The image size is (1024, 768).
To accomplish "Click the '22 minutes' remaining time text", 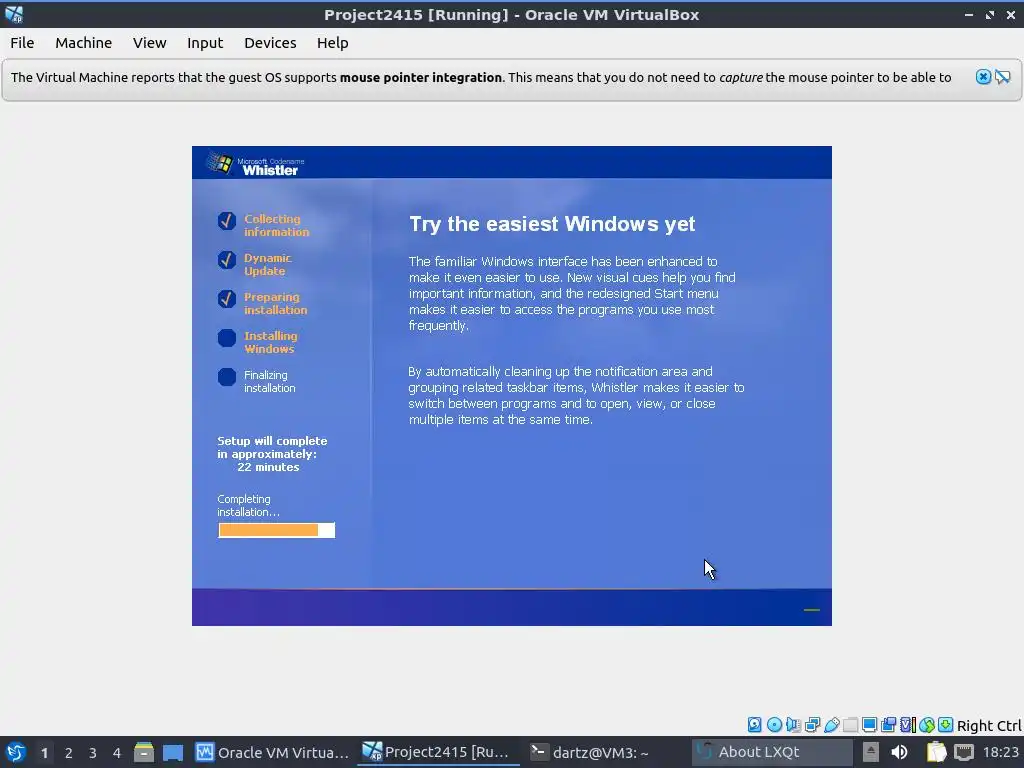I will click(268, 467).
